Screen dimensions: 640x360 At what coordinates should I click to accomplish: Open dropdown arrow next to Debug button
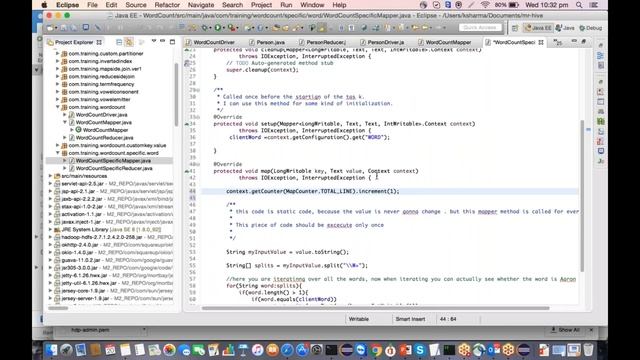(210, 28)
